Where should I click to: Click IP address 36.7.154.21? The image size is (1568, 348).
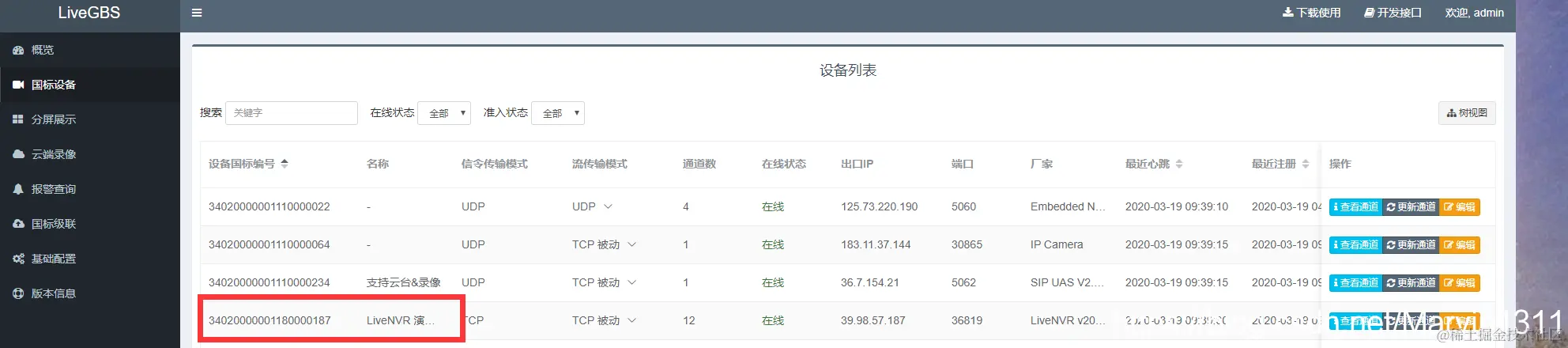(x=870, y=282)
